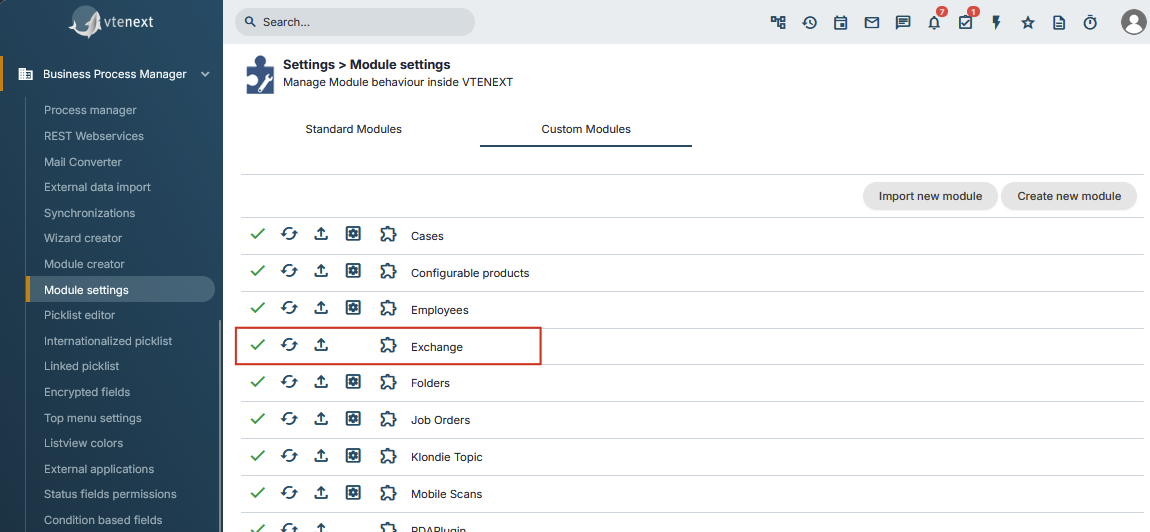Image resolution: width=1150 pixels, height=532 pixels.
Task: Click the update refresh icon for Mobile Scans
Action: click(289, 492)
